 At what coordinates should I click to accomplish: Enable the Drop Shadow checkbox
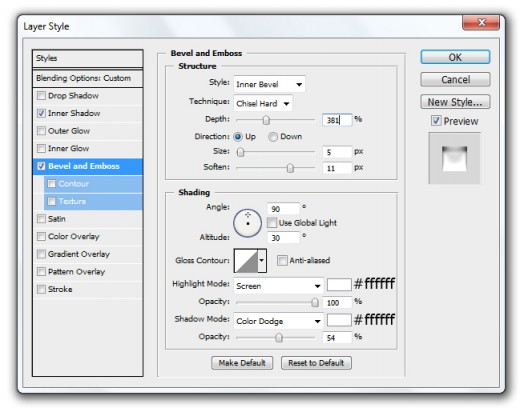point(41,96)
